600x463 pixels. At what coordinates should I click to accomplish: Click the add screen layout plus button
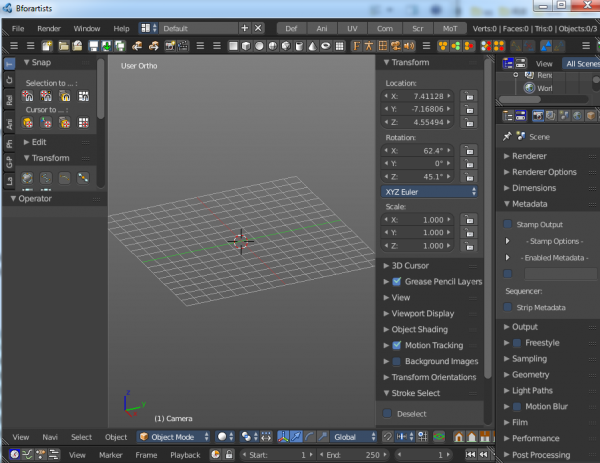pyautogui.click(x=244, y=29)
